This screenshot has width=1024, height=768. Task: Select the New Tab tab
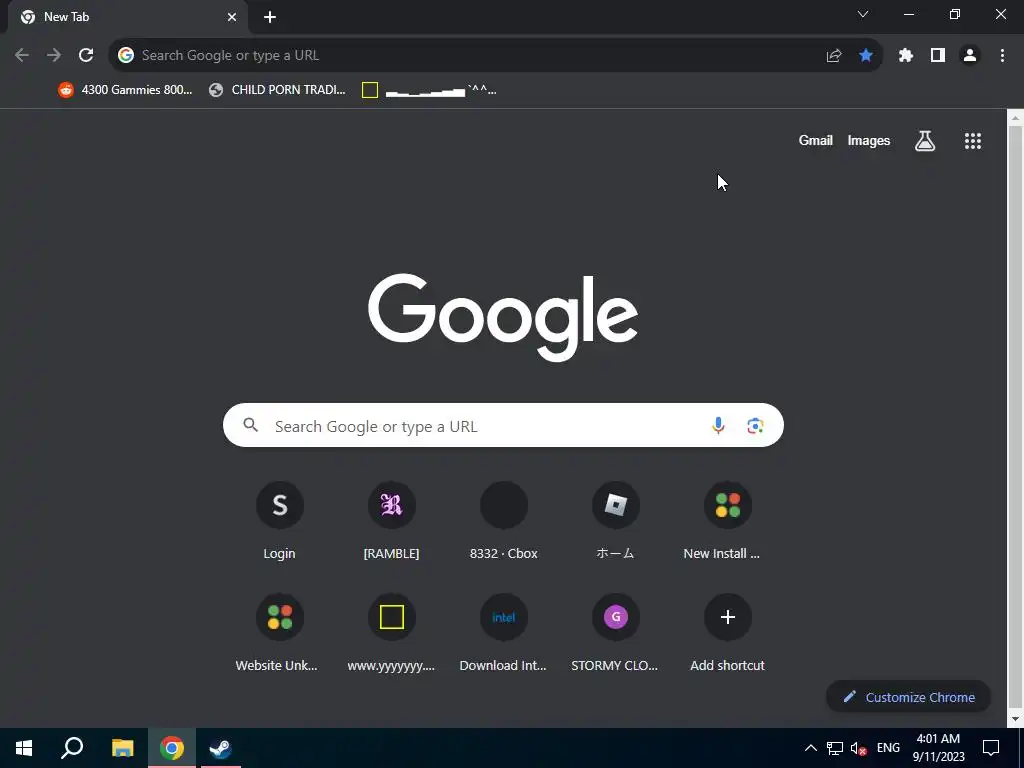(x=127, y=17)
